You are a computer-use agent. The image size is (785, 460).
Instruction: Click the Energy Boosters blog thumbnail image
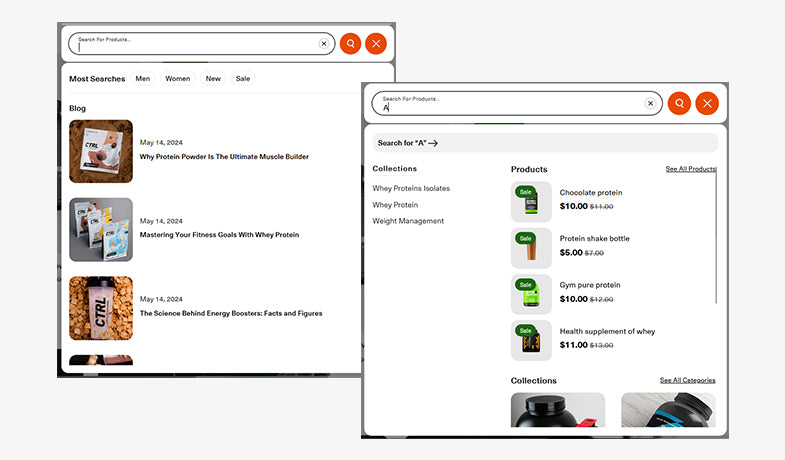point(101,308)
